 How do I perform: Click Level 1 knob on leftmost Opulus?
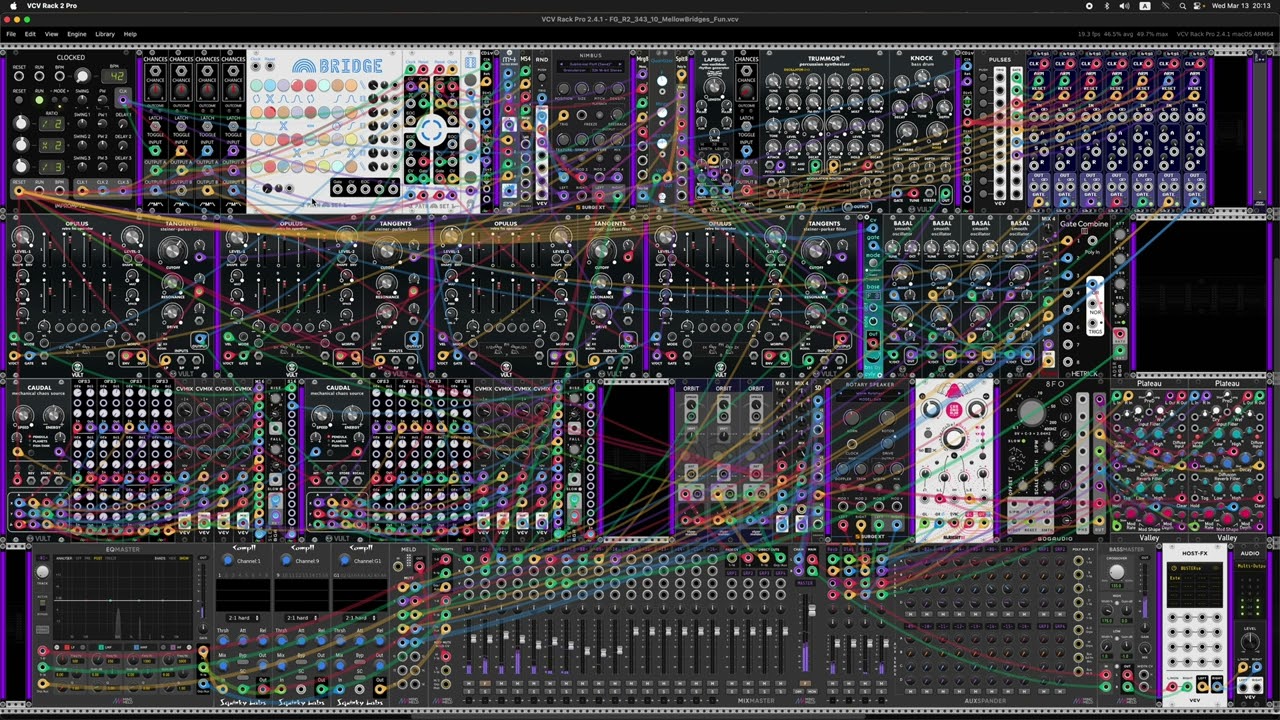(x=22, y=238)
